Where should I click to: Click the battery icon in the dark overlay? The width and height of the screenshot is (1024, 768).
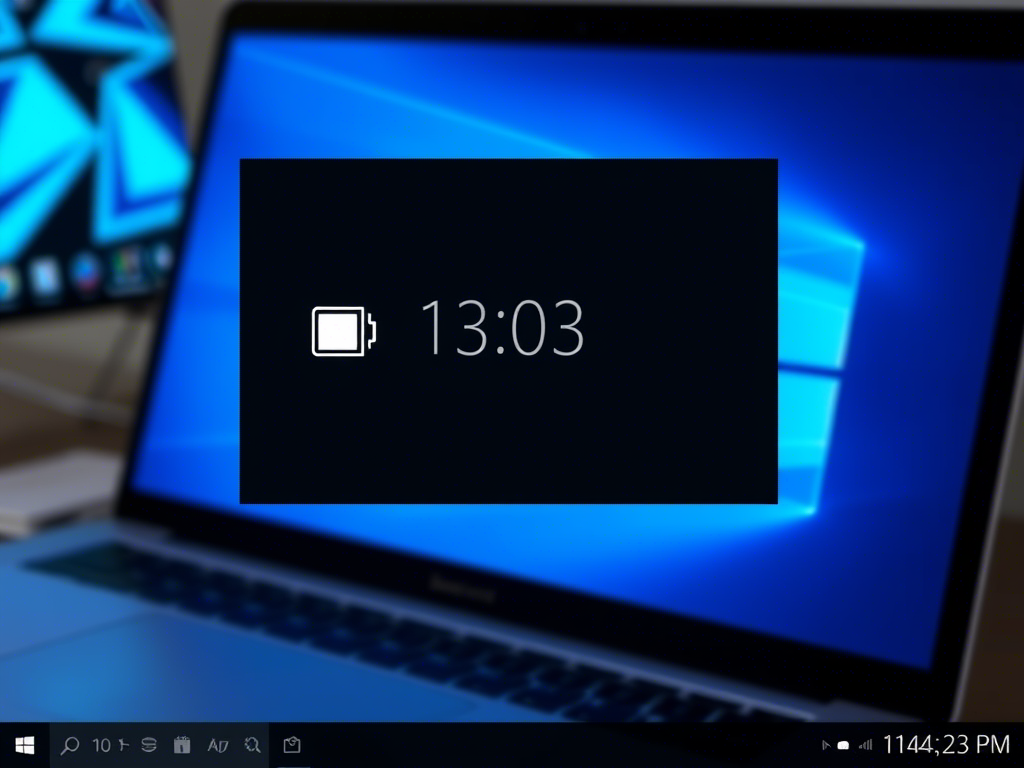coord(344,331)
